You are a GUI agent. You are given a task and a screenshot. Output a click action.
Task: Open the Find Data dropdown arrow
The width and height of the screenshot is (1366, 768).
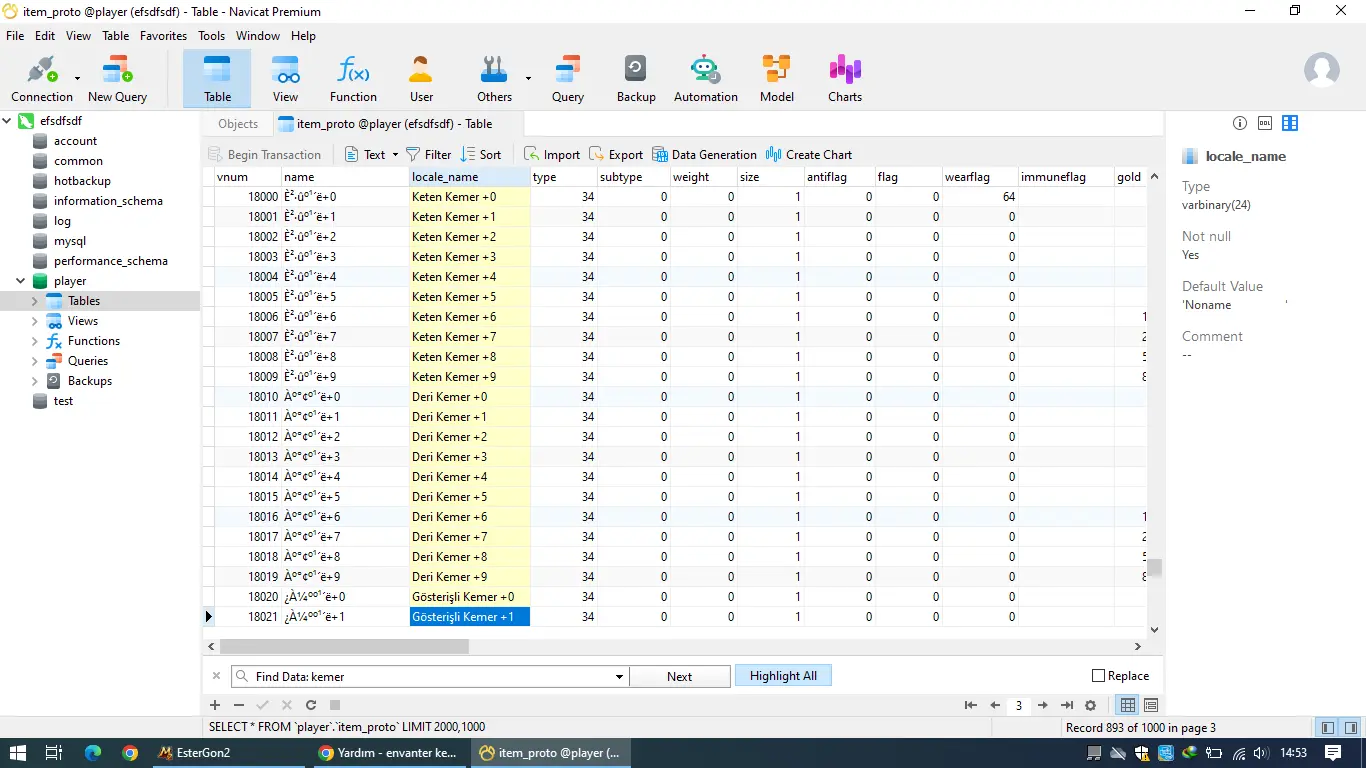[x=619, y=677]
